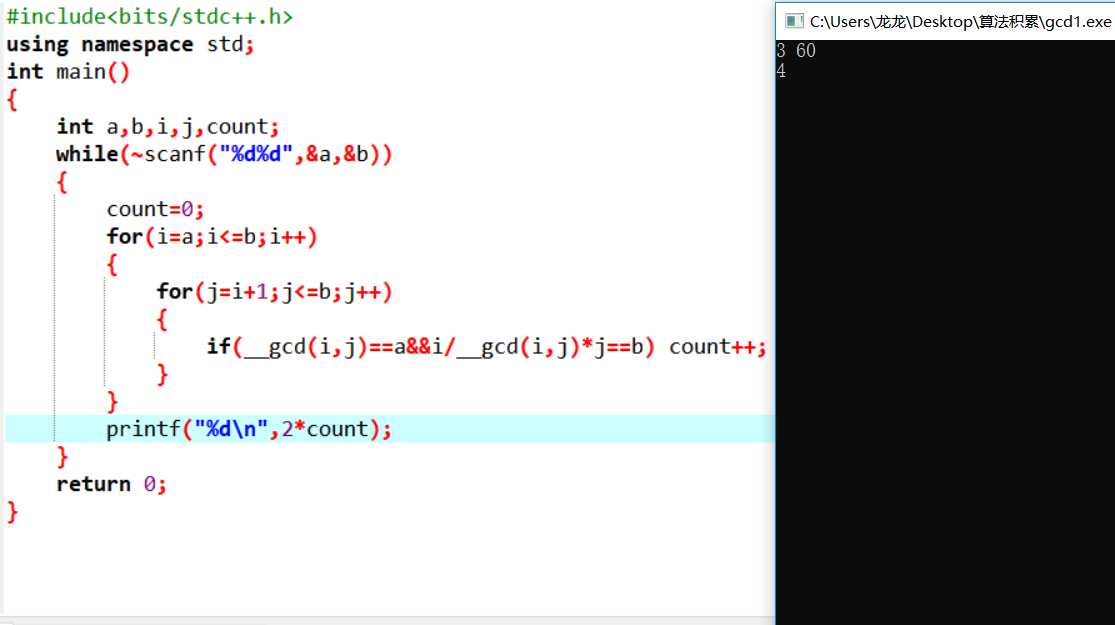Click the console output line '4'

pyautogui.click(x=781, y=71)
